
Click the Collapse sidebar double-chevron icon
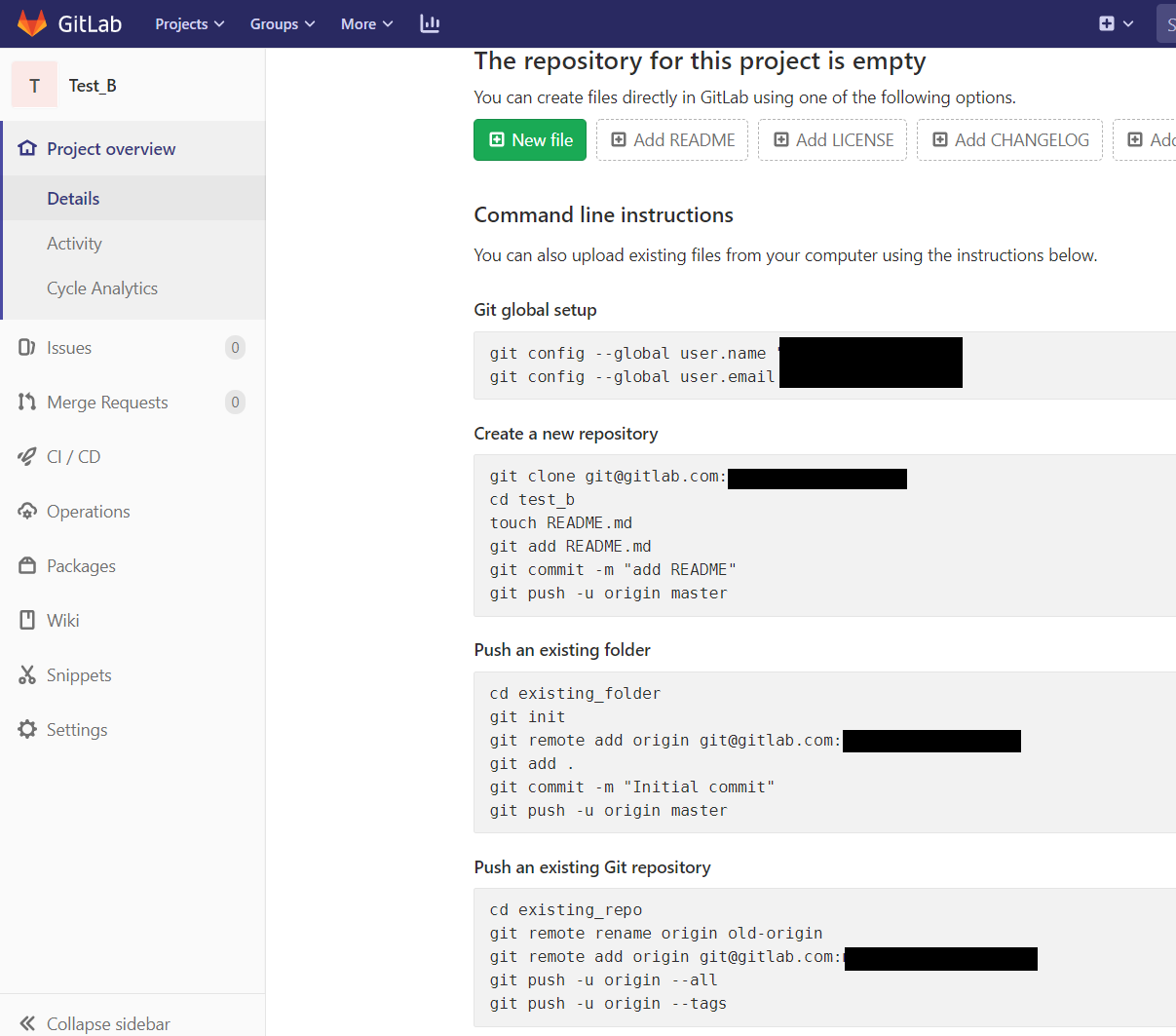(x=27, y=1023)
